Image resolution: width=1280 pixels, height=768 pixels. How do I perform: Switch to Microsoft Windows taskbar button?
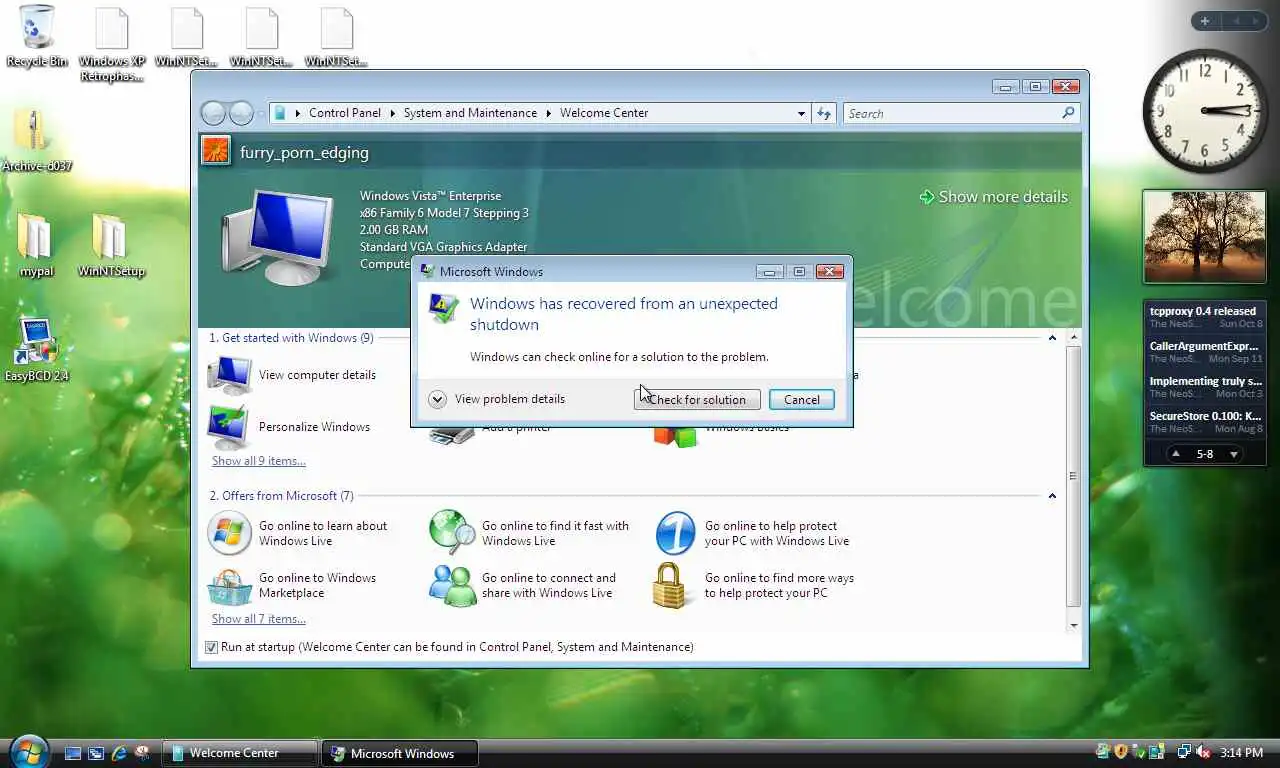click(x=400, y=753)
